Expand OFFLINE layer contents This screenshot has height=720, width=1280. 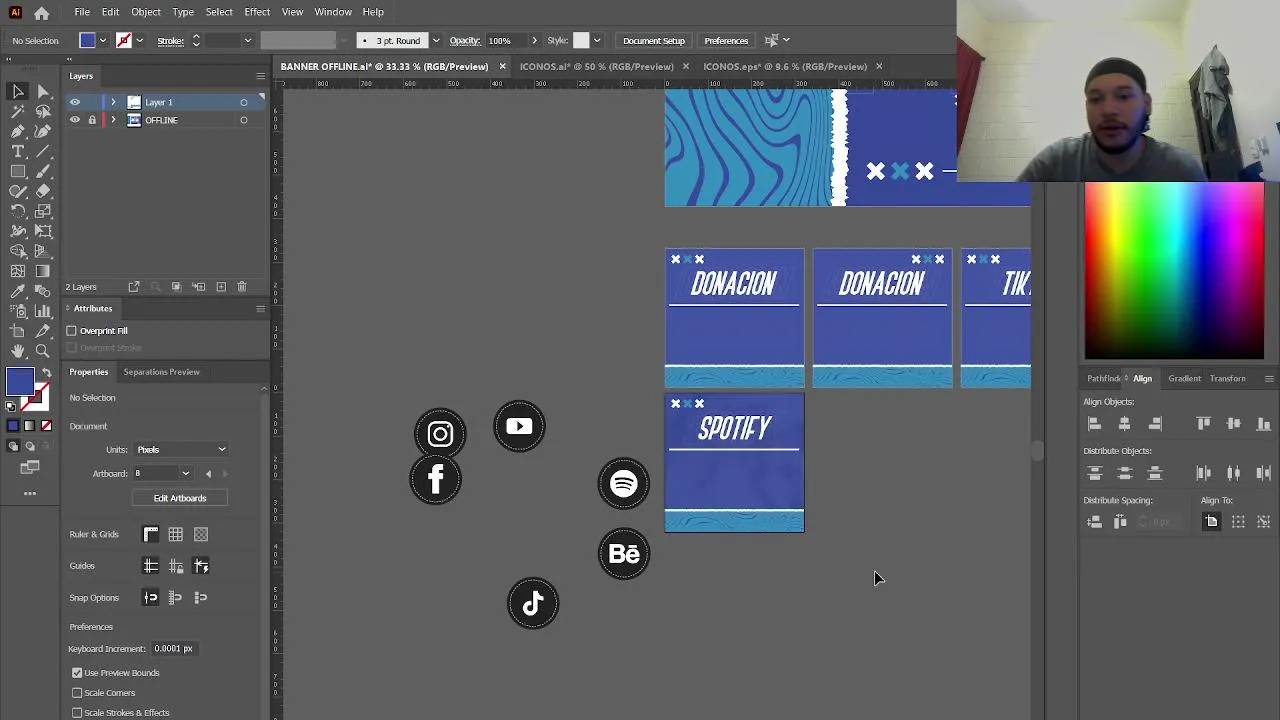tap(113, 120)
